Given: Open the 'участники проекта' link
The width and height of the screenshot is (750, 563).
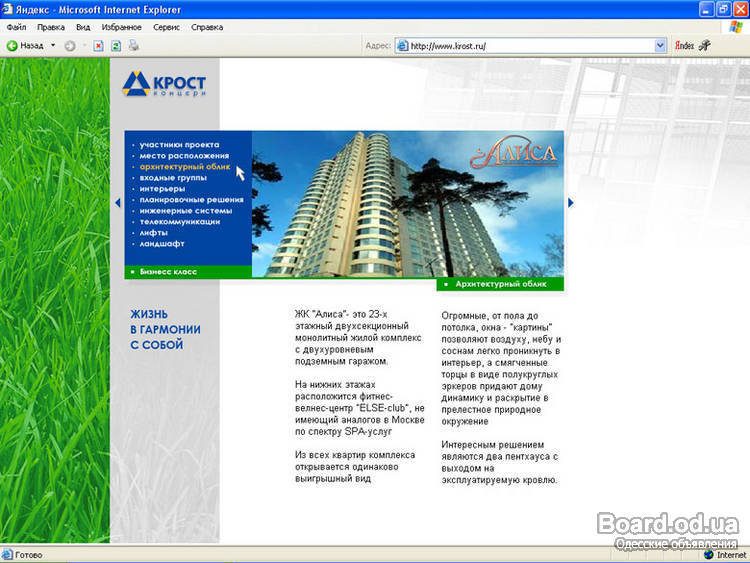Looking at the screenshot, I should point(179,145).
